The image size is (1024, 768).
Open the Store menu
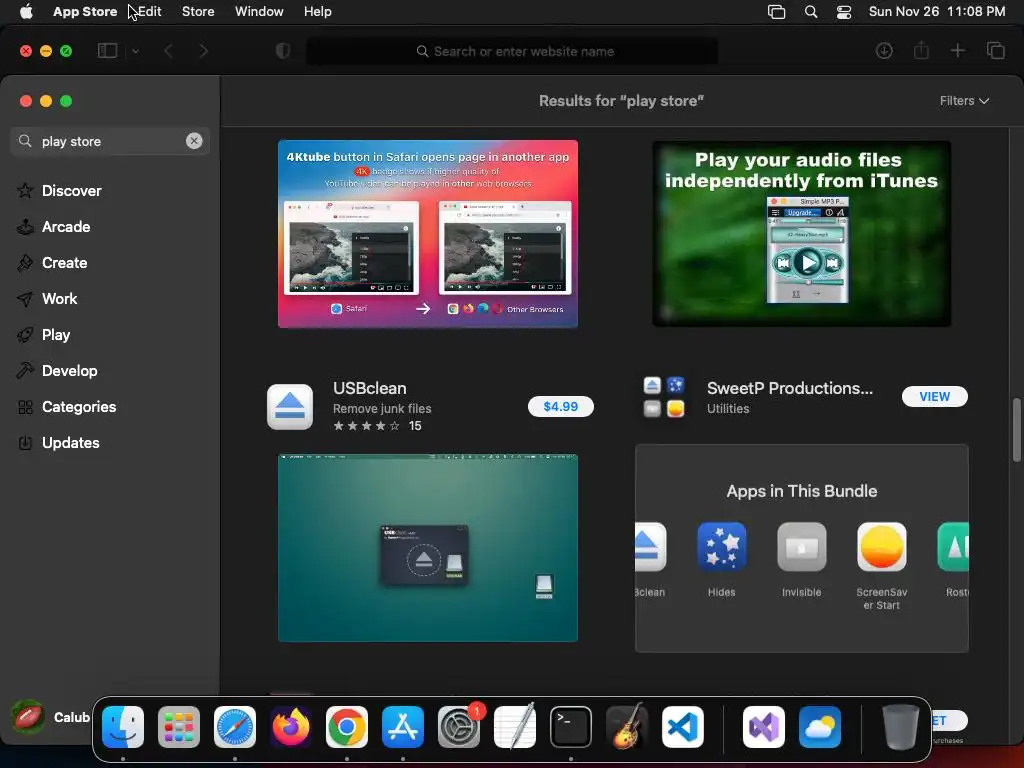[198, 12]
